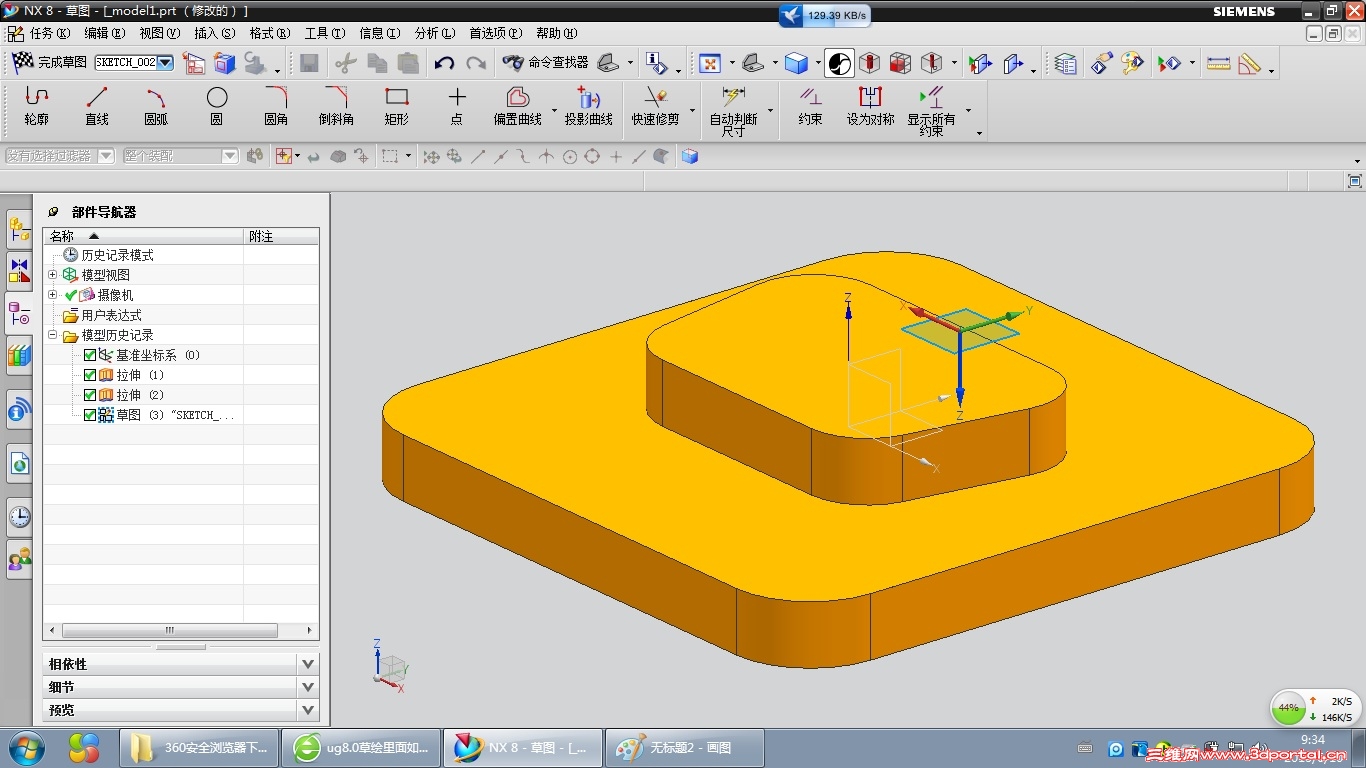
Task: Select the 圆 circle tool
Action: [x=217, y=106]
